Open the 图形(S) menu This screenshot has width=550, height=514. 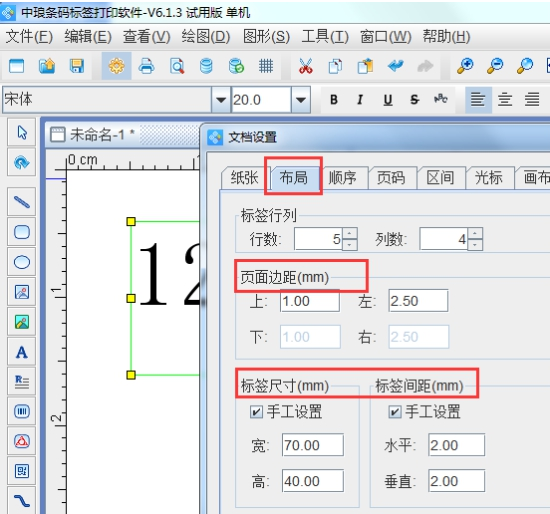click(x=267, y=36)
